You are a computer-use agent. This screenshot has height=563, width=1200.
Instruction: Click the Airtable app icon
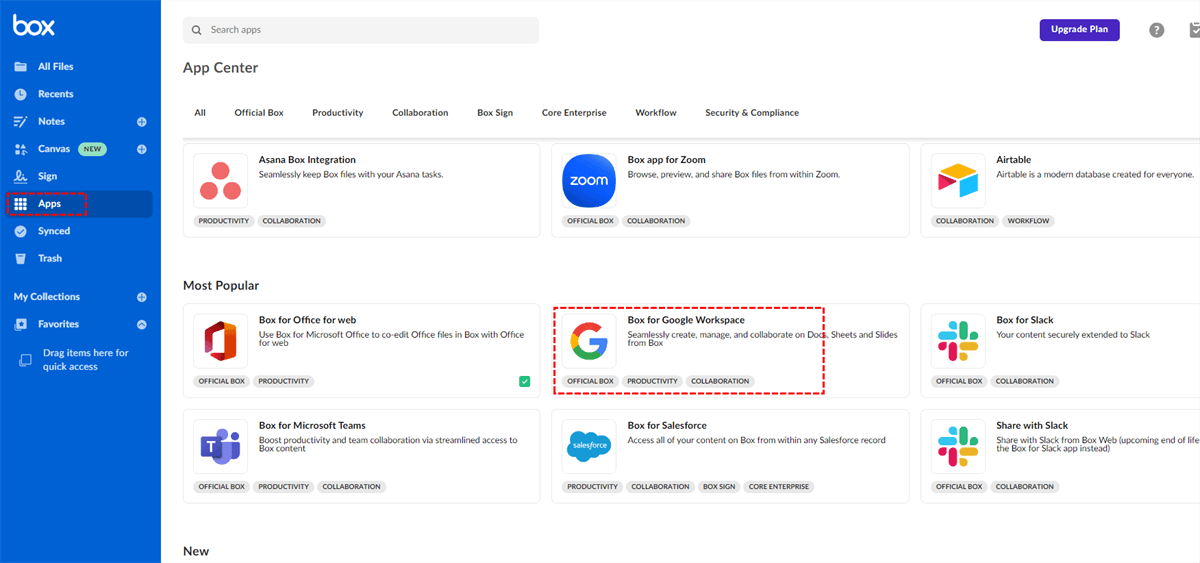click(x=958, y=181)
